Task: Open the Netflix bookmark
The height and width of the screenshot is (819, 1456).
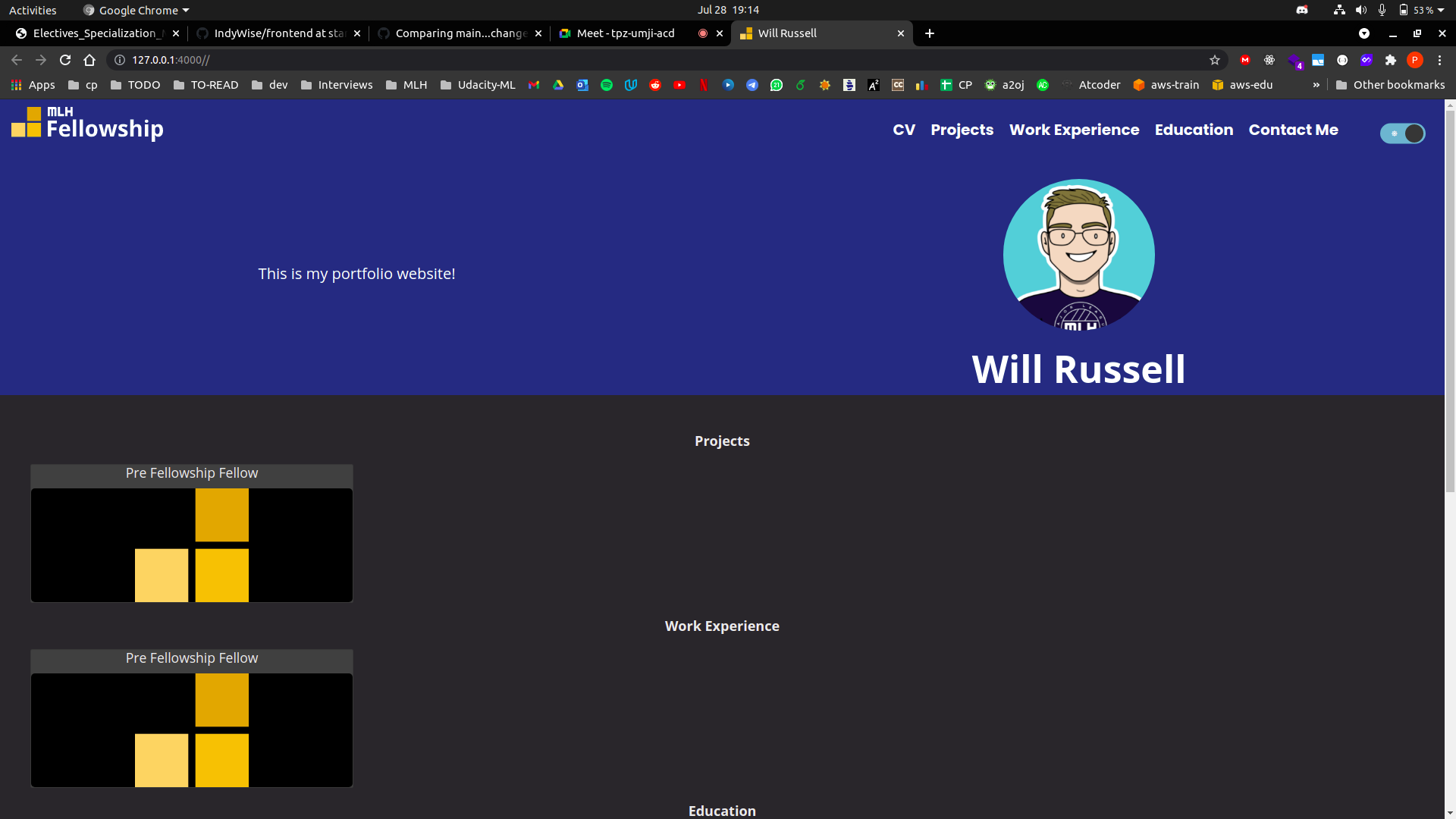Action: 703,85
